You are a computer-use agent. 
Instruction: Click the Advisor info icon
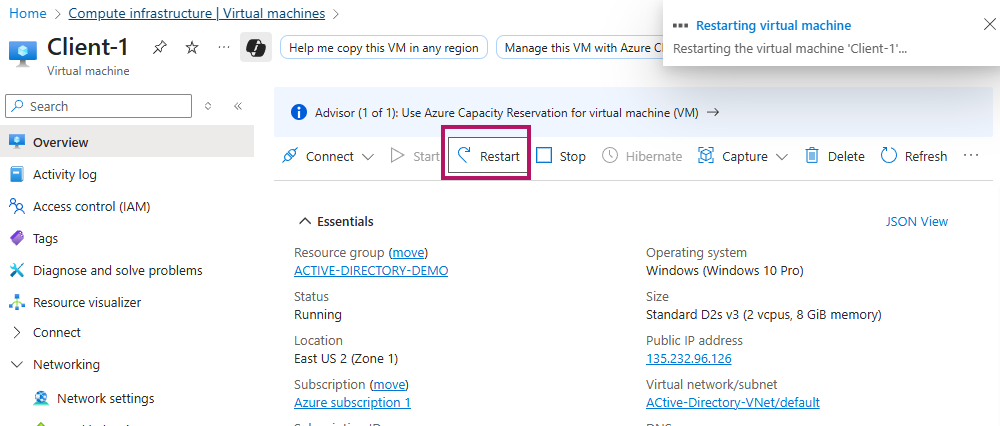click(298, 113)
